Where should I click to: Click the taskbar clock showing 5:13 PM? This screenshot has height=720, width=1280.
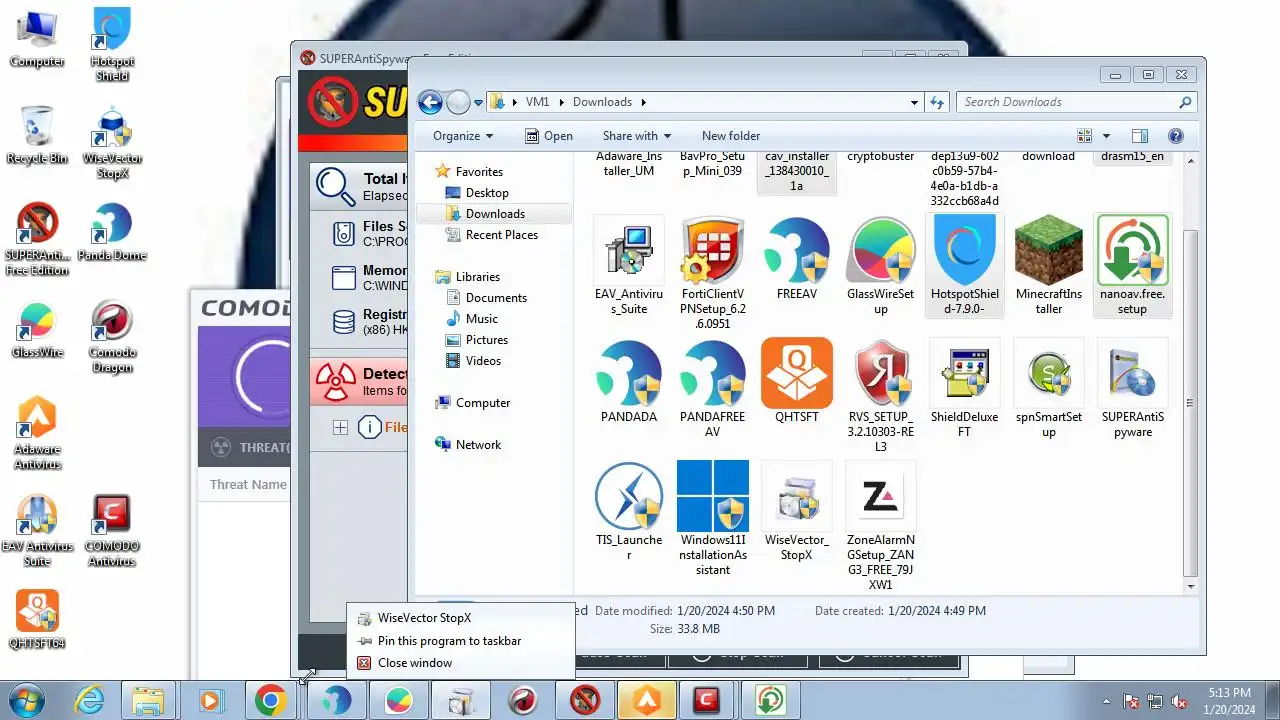tap(1229, 700)
